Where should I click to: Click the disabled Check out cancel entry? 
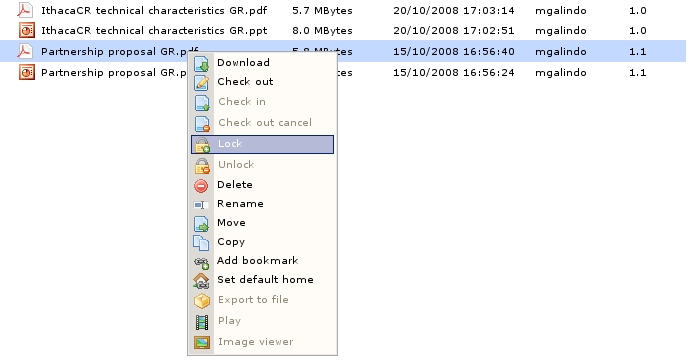[265, 123]
